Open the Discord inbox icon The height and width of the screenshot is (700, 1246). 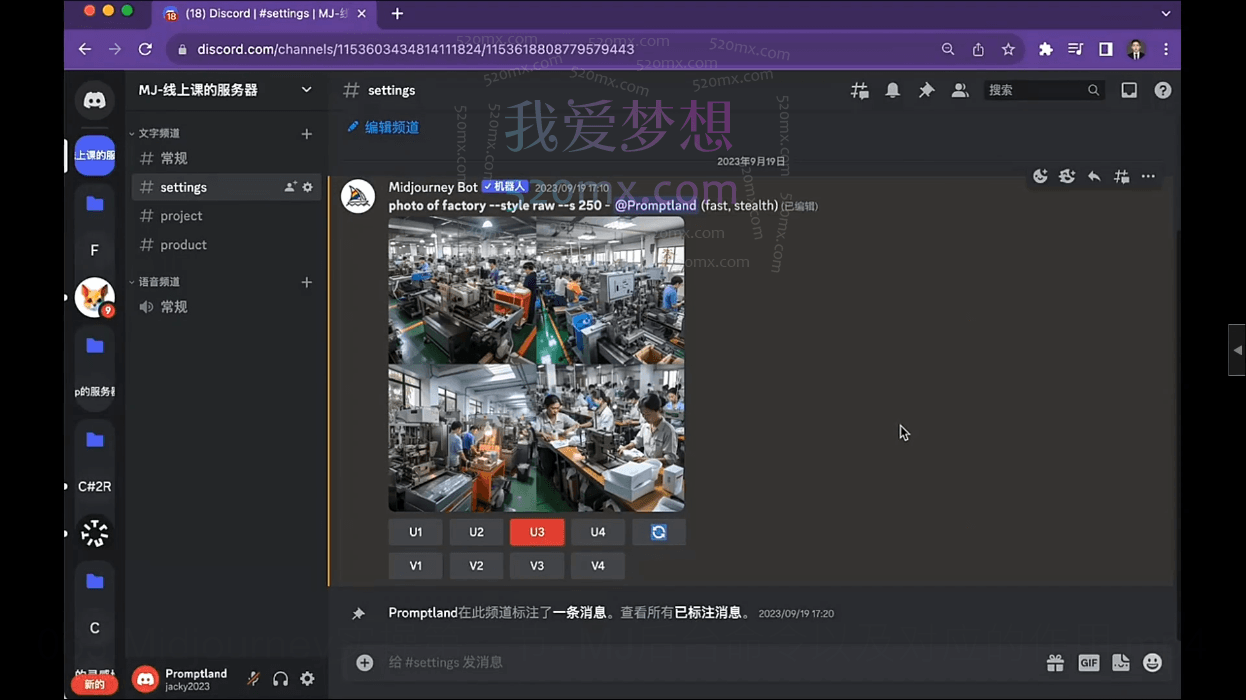coord(1129,90)
